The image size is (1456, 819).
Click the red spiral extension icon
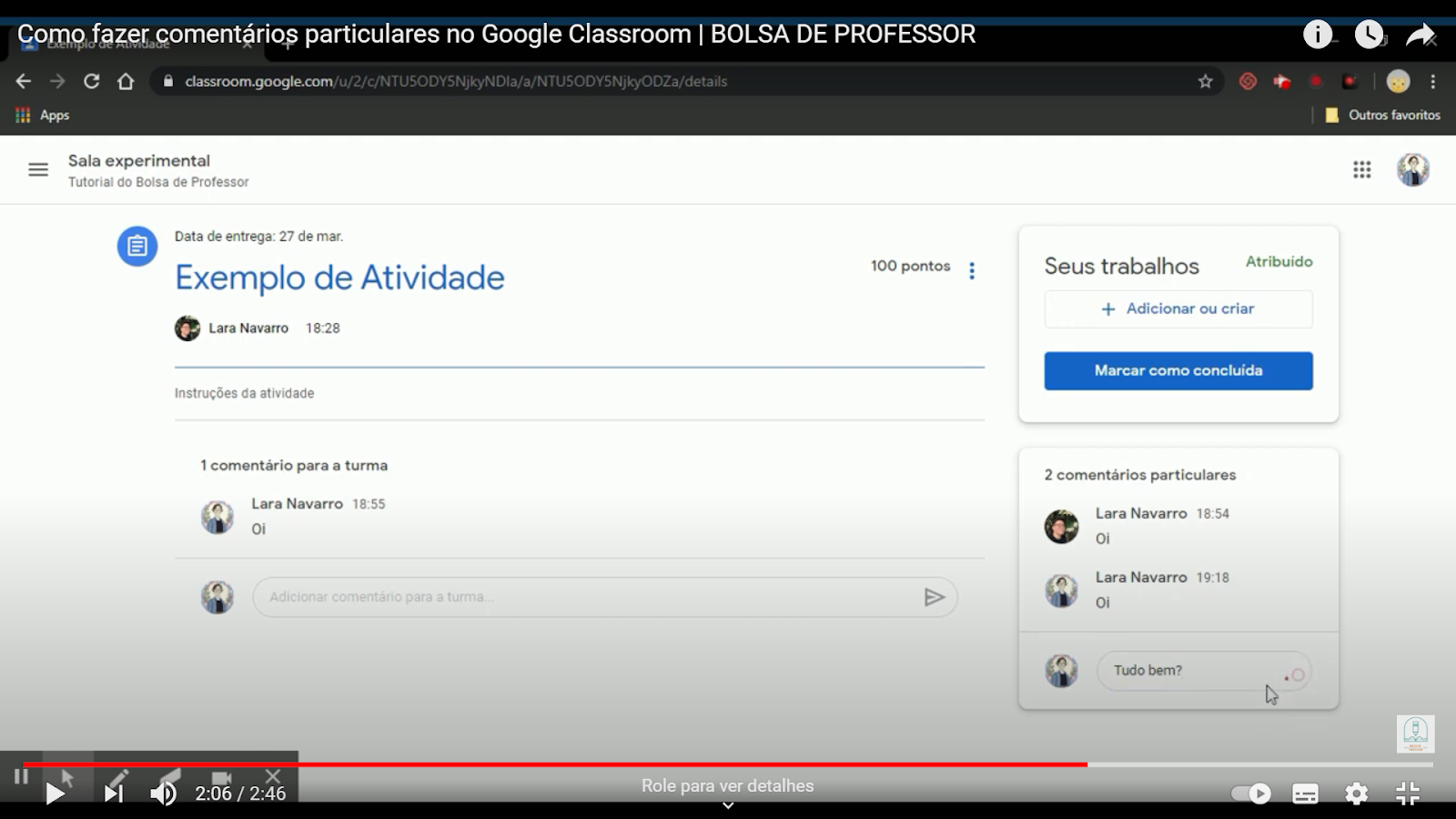pos(1248,81)
